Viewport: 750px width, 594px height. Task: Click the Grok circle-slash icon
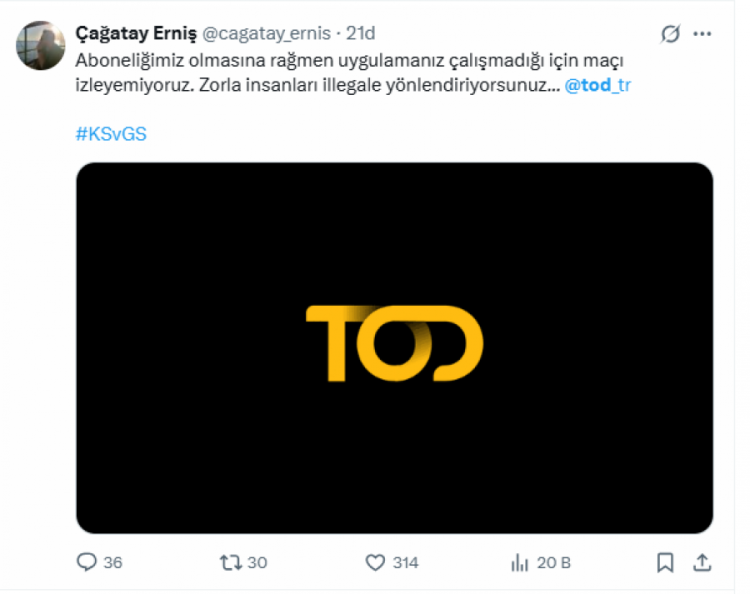coord(670,34)
